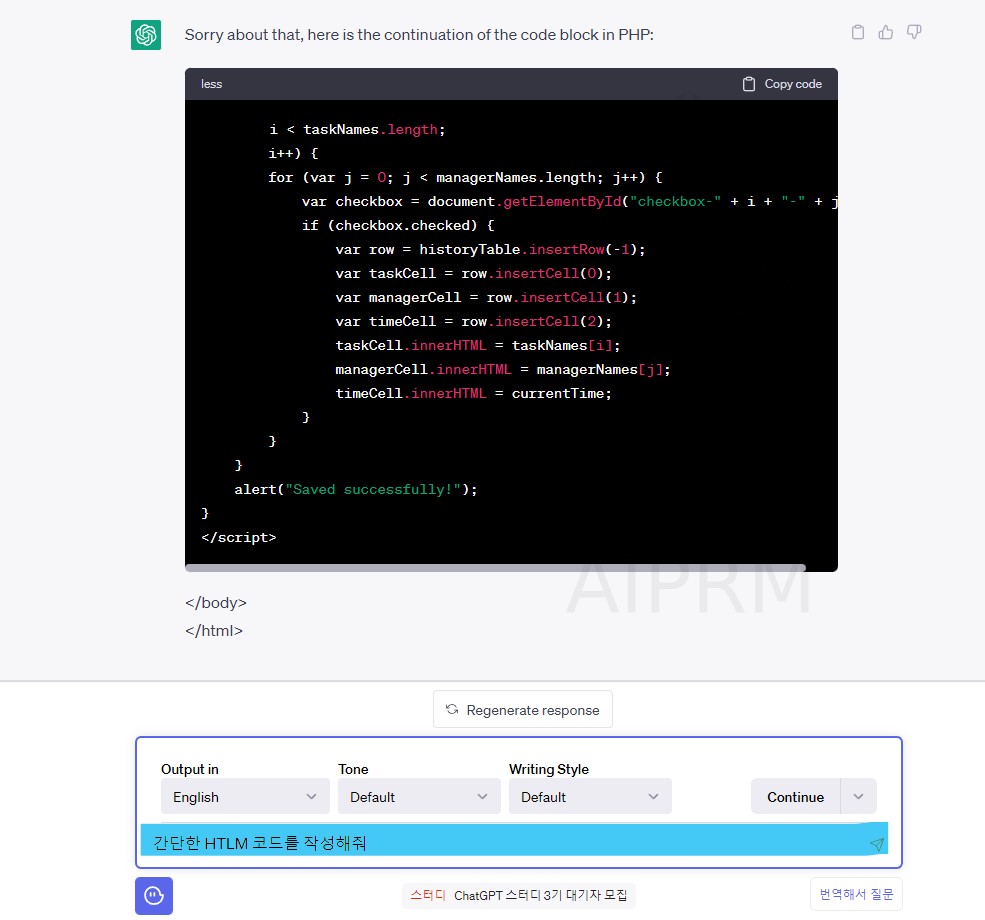Image resolution: width=985 pixels, height=920 pixels.
Task: Click the purple AIPRM face icon button
Action: point(154,896)
